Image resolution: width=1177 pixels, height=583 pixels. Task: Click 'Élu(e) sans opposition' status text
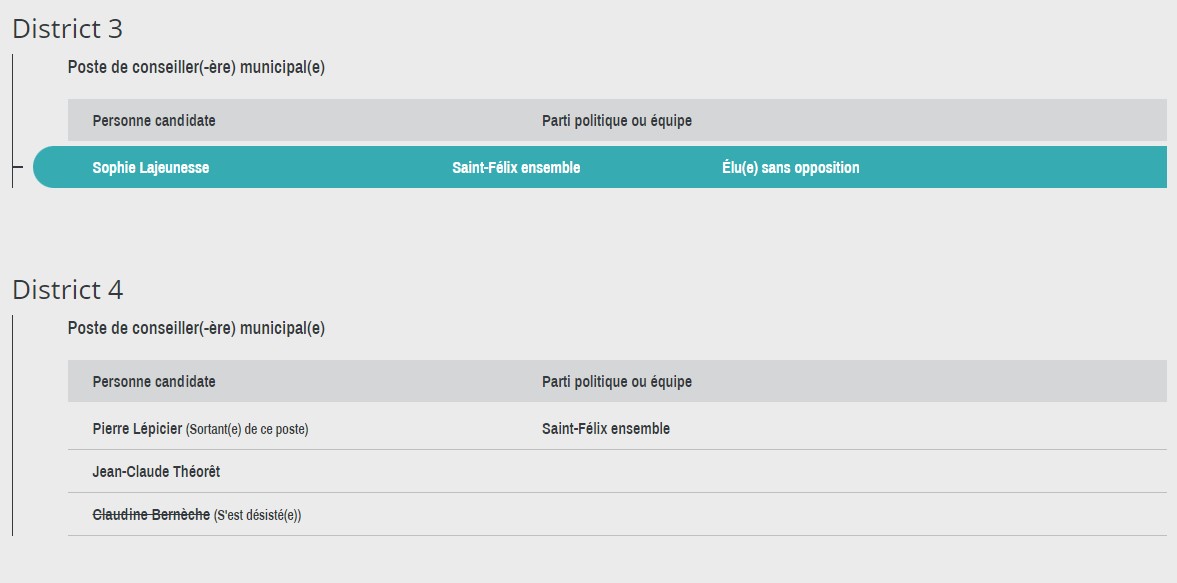[x=790, y=167]
